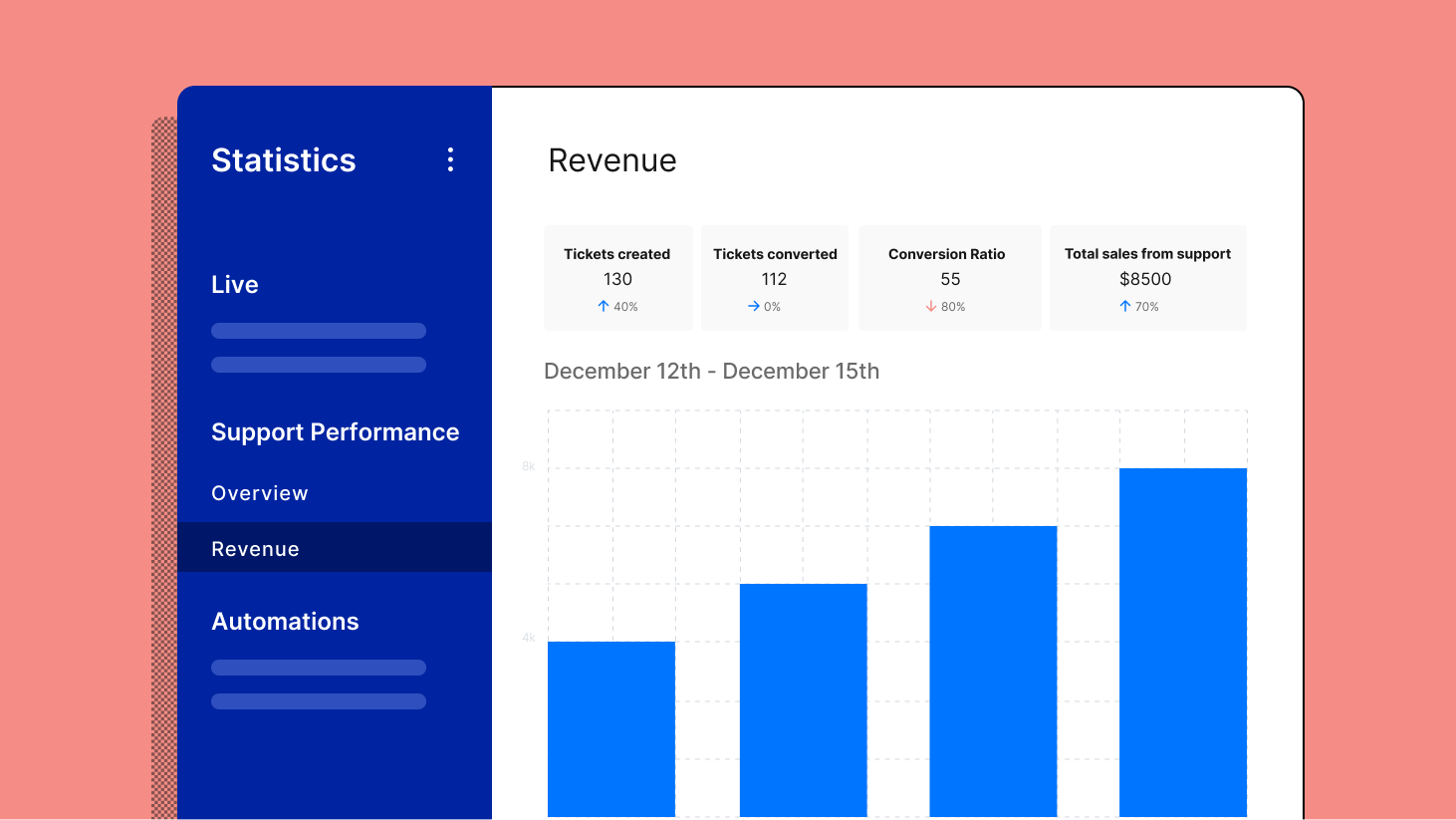Click the first placeholder item under Live
Screen dimensions: 1456x820
(319, 331)
